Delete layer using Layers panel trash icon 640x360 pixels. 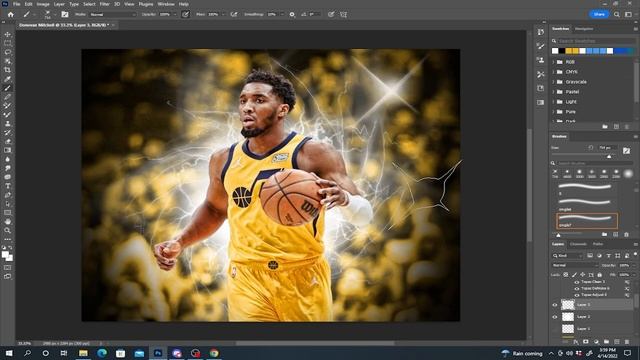pos(627,342)
